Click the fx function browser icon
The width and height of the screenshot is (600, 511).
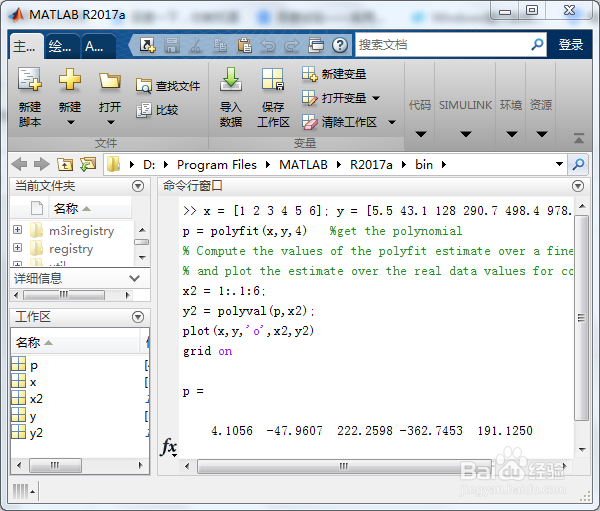pyautogui.click(x=168, y=447)
